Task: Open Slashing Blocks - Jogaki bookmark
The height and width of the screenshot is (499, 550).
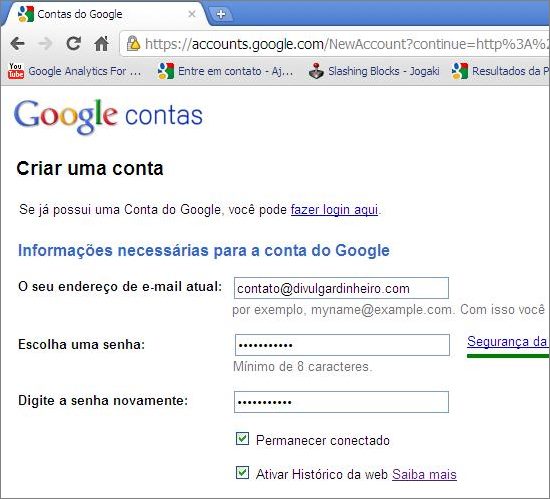Action: pyautogui.click(x=384, y=71)
